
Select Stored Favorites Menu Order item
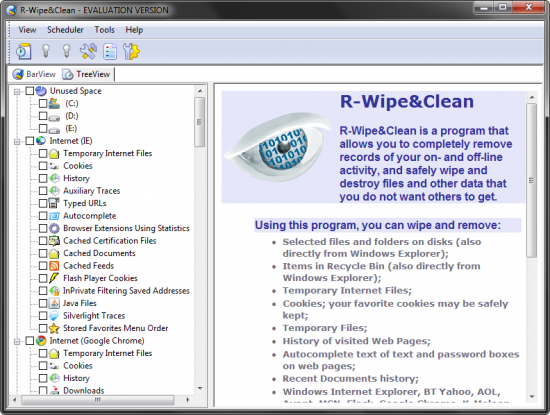[115, 328]
